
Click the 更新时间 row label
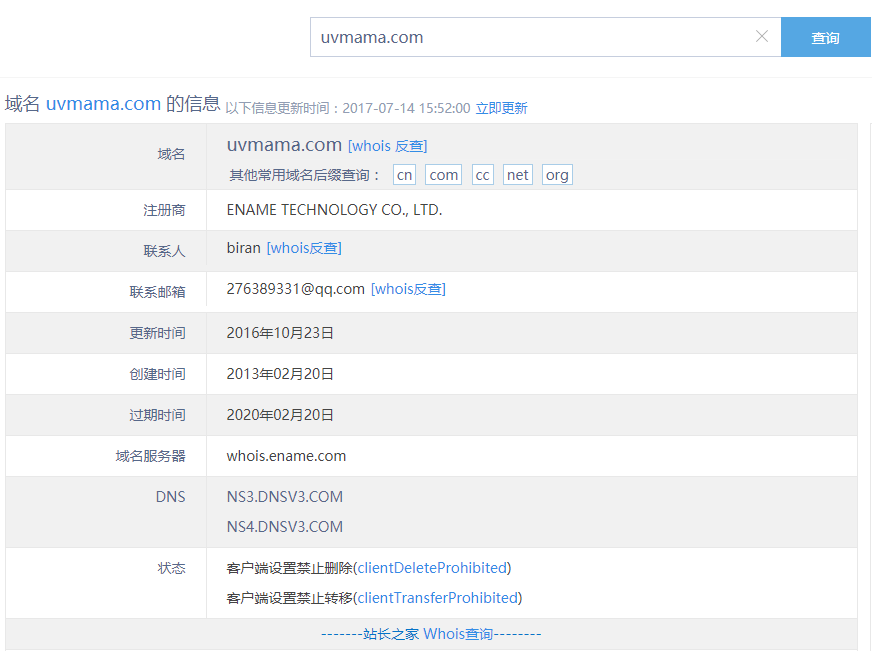[x=157, y=333]
